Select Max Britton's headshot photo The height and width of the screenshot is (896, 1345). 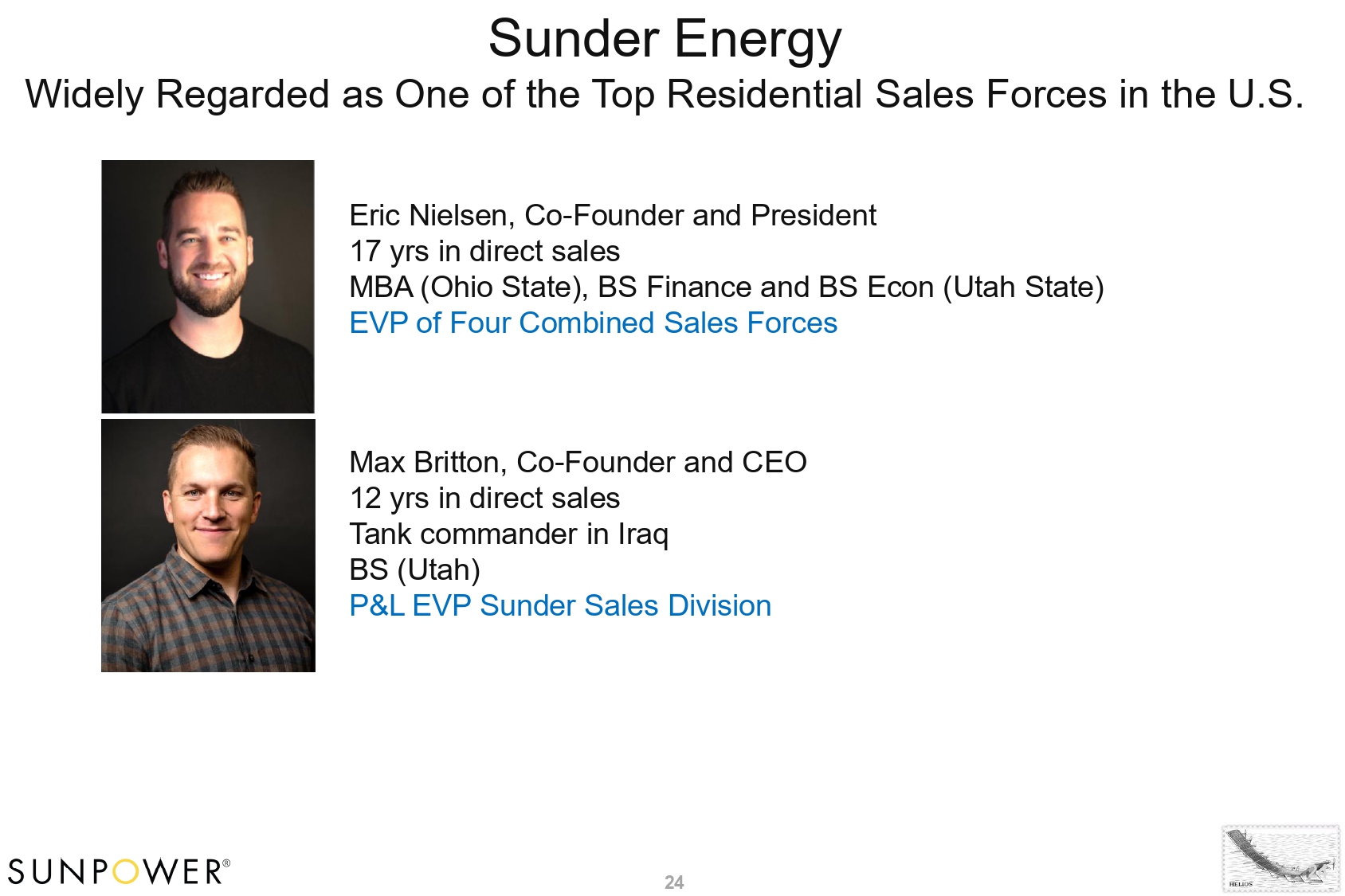(208, 546)
